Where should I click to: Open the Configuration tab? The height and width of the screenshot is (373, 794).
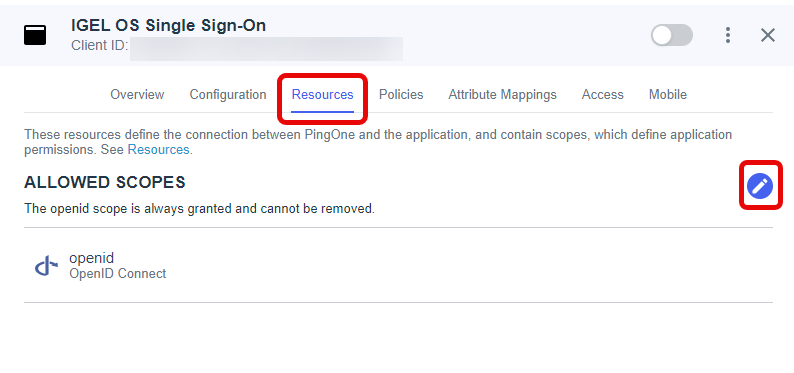228,95
